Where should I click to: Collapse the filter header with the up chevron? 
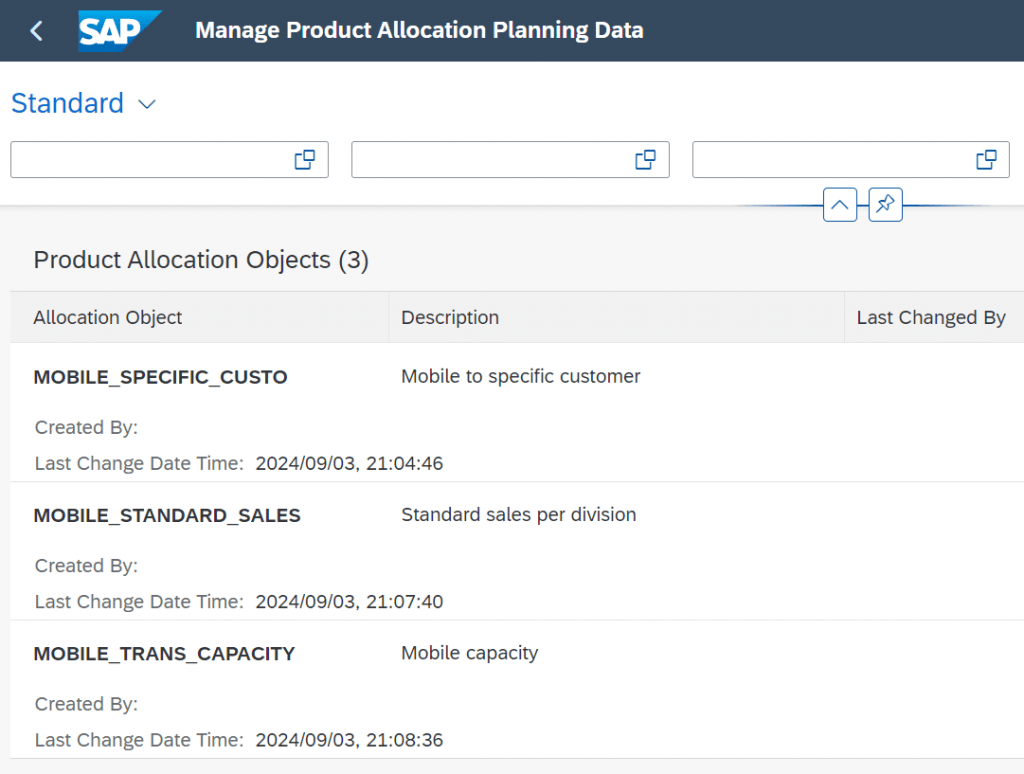pos(840,204)
